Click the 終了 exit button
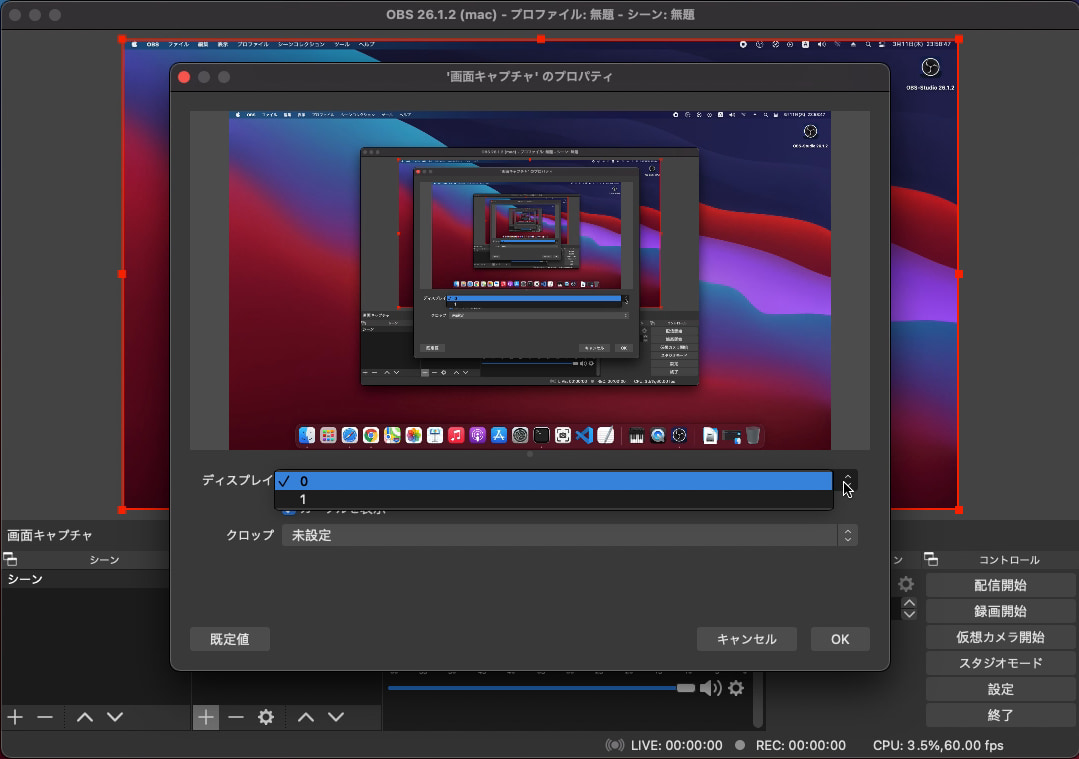Viewport: 1079px width, 759px height. click(x=1000, y=715)
